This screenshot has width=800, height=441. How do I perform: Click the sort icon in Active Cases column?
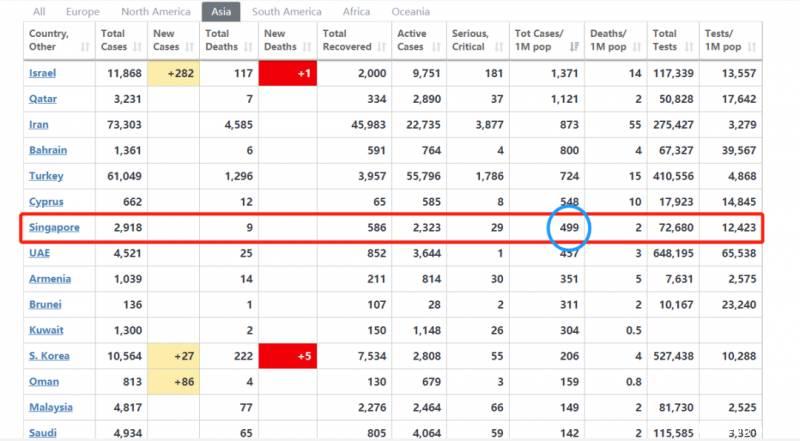434,47
